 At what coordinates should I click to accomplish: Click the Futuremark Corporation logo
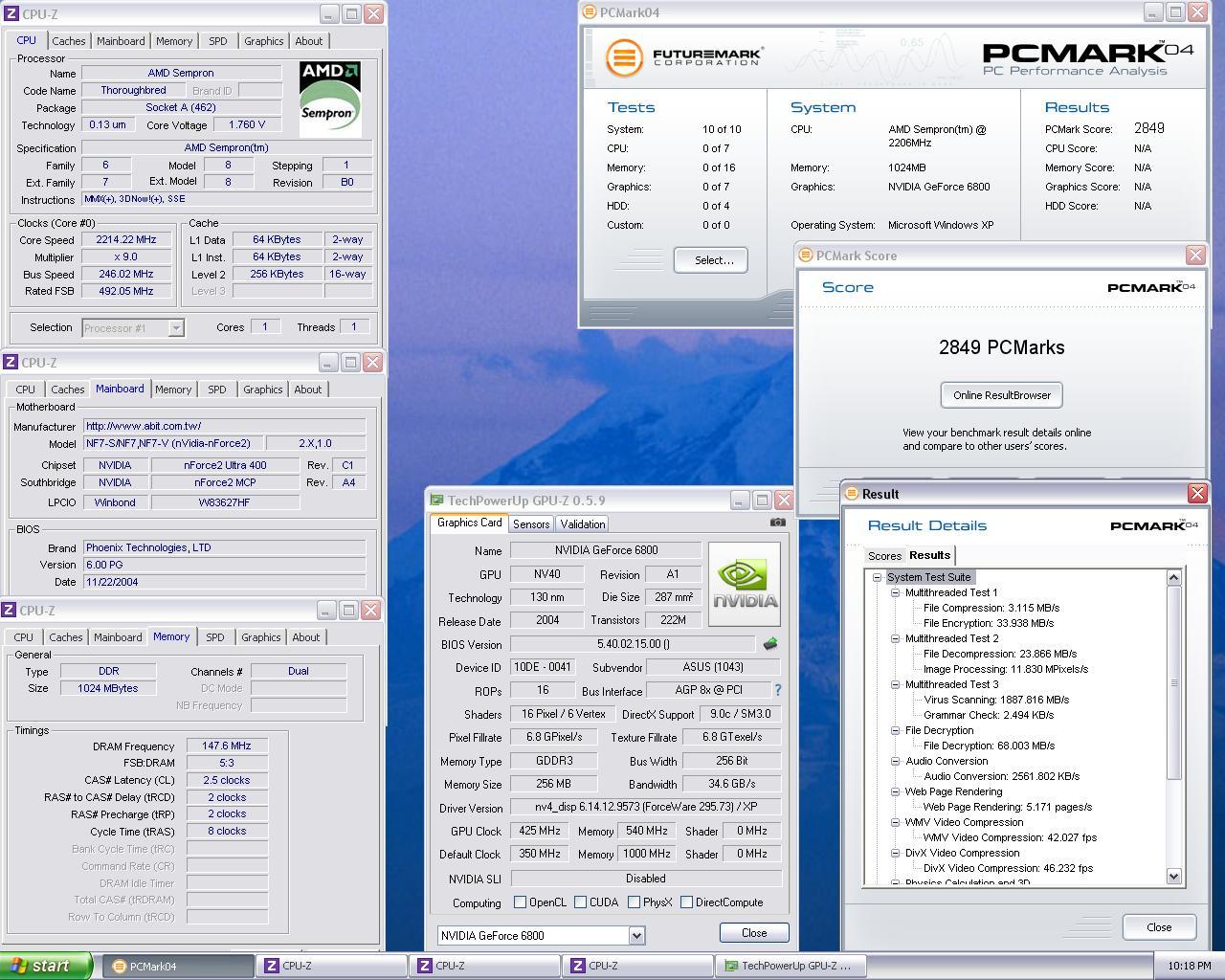(x=683, y=57)
